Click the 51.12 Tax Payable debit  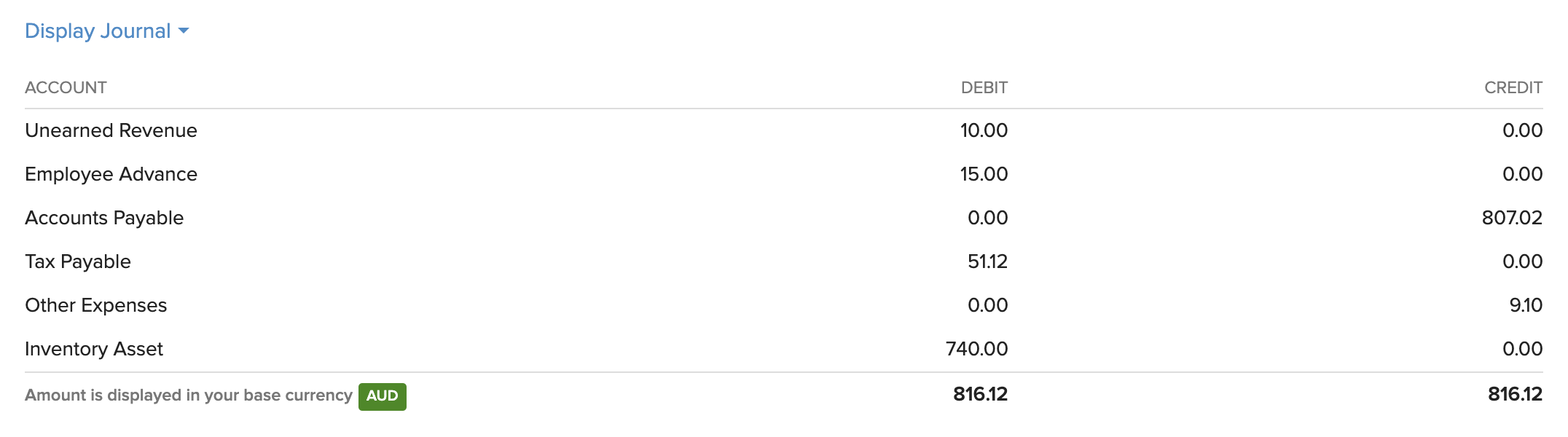coord(987,262)
